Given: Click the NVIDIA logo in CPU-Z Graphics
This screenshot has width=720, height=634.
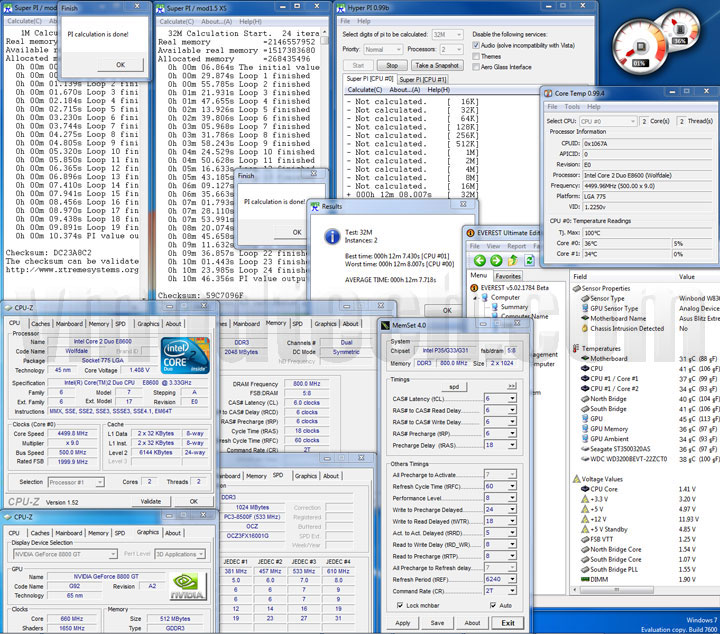Looking at the screenshot, I should pos(187,586).
